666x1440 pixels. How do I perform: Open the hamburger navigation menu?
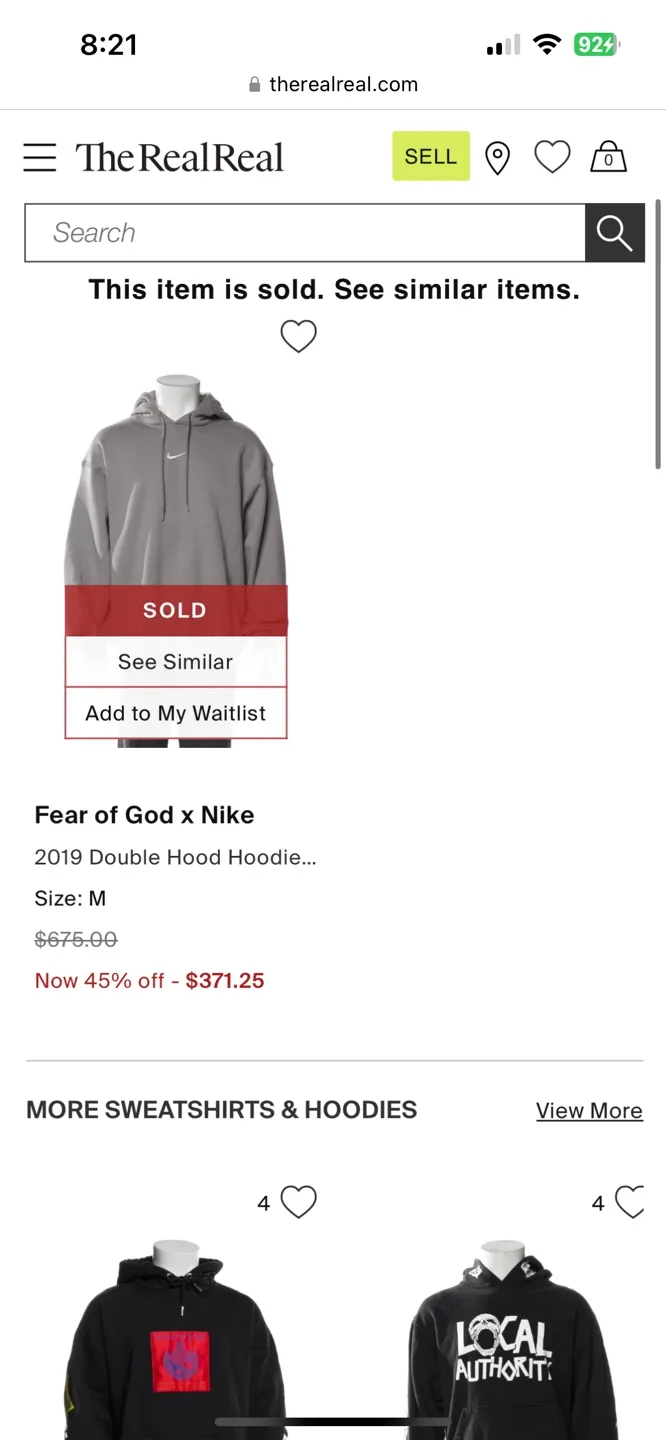(x=39, y=156)
